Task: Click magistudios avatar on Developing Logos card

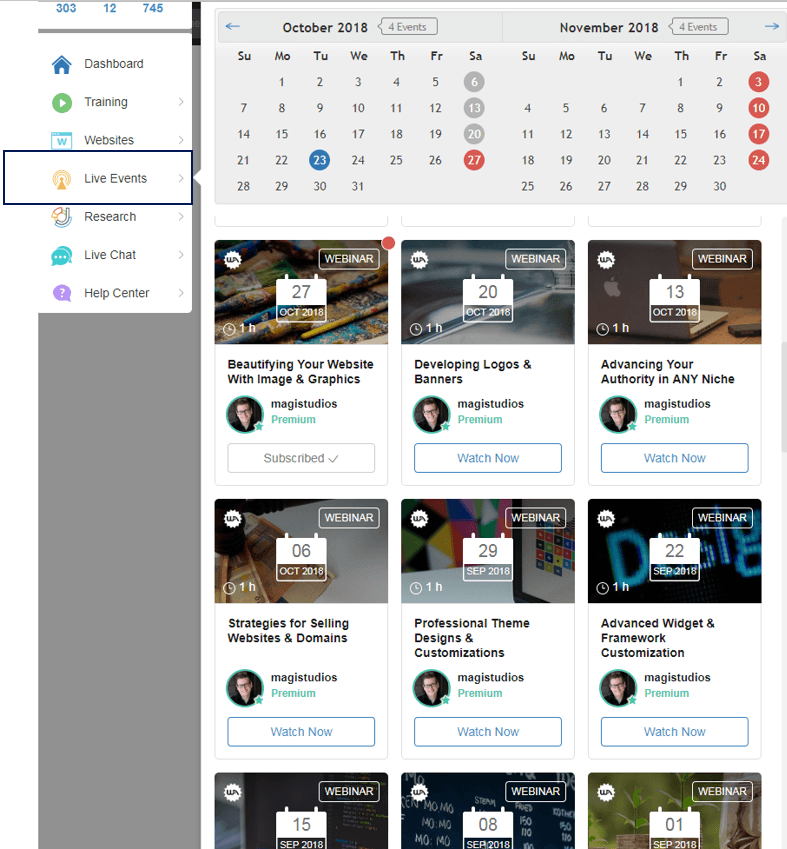Action: [x=432, y=414]
